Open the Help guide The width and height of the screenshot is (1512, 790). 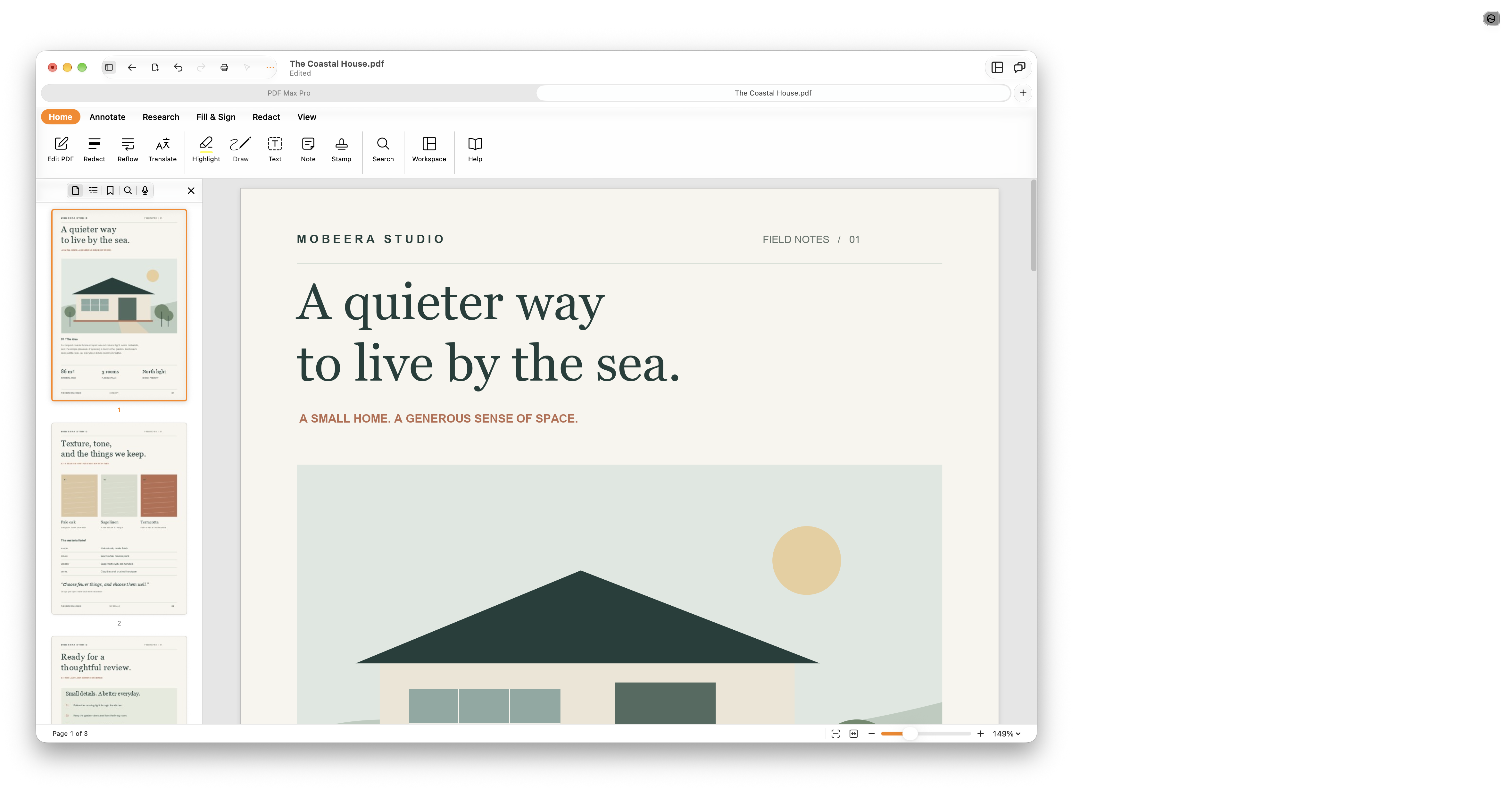pos(475,150)
